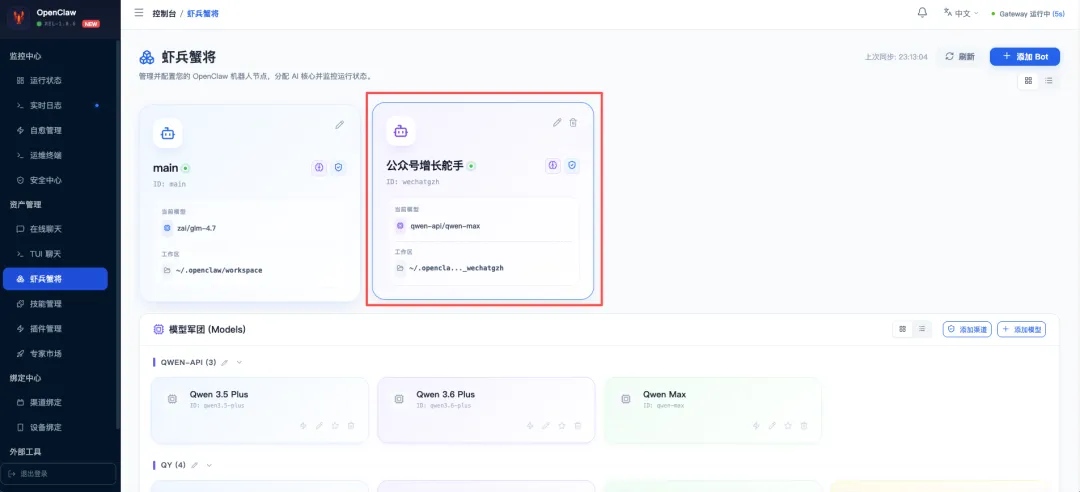Click the qwen-api/qwen-max model text
Viewport: 1080px width, 492px height.
(x=445, y=225)
